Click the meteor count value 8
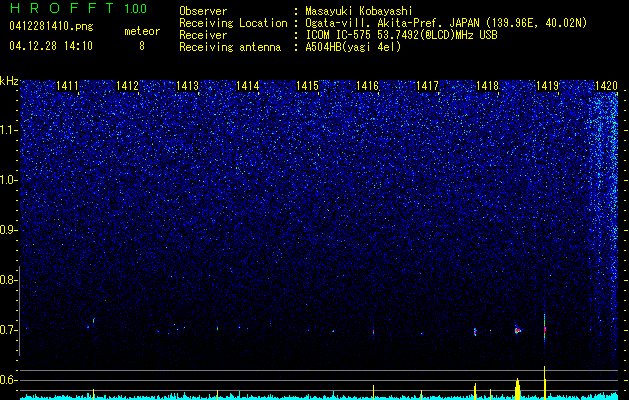Viewport: 629px width, 400px height. point(142,46)
